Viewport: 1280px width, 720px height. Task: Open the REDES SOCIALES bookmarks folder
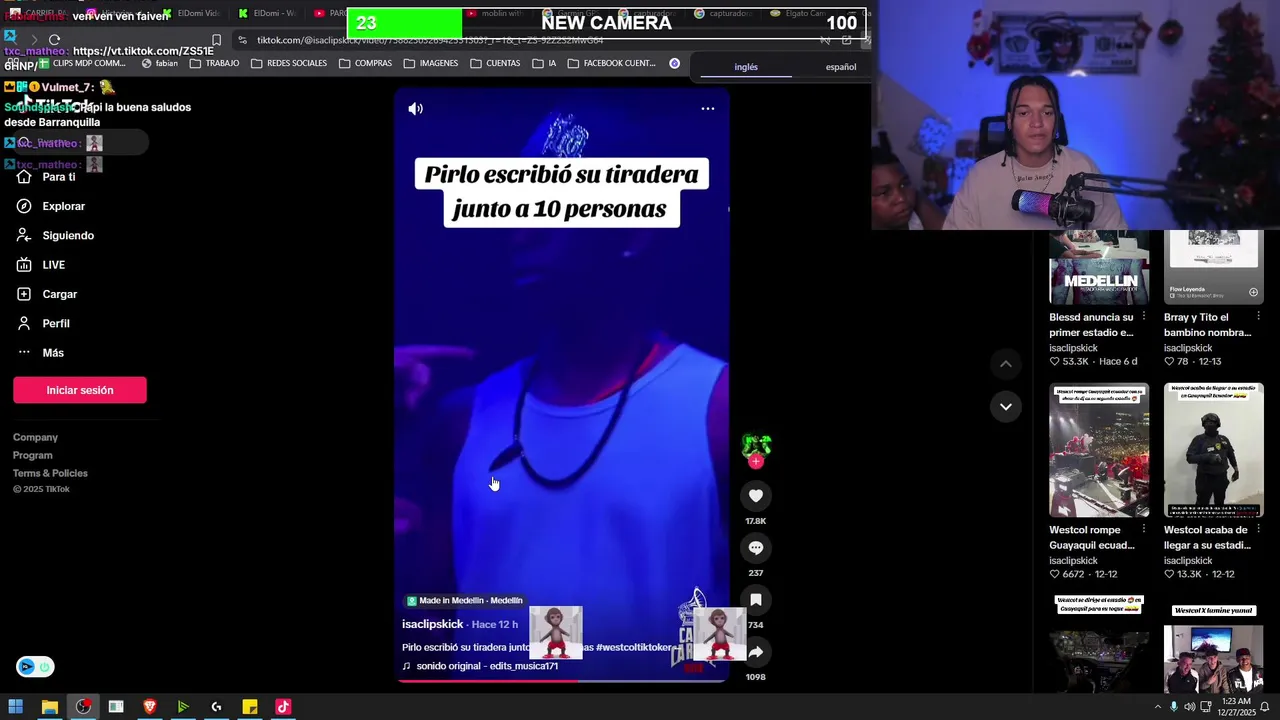289,63
